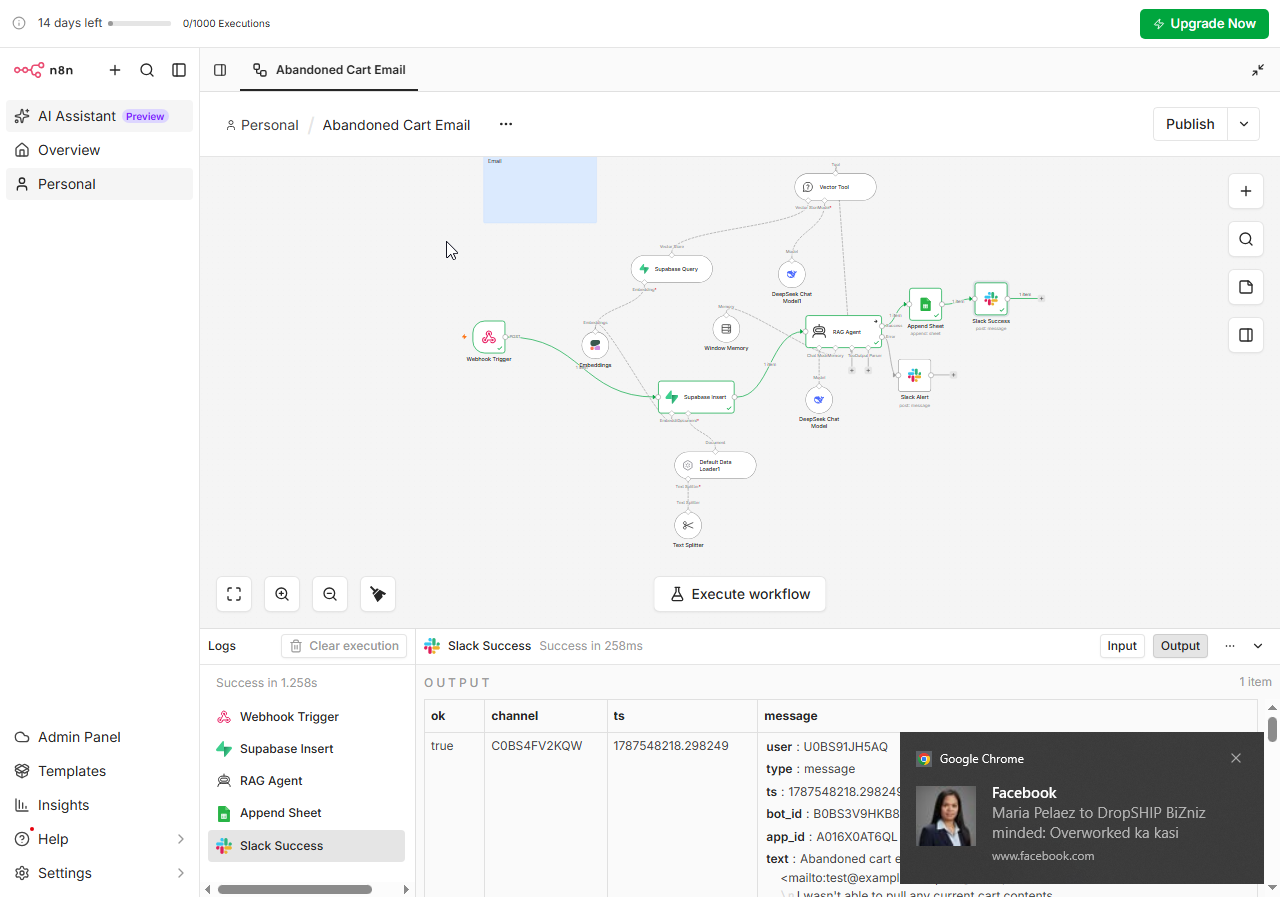Select Personal in the left sidebar
The height and width of the screenshot is (897, 1280).
(99, 184)
